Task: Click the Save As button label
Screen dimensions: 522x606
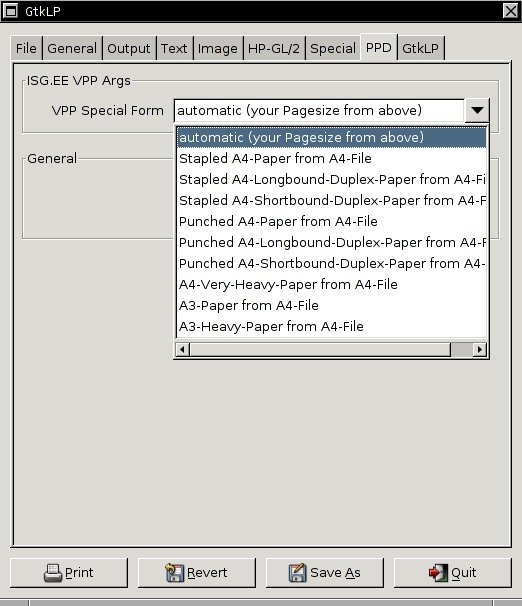Action: click(335, 572)
